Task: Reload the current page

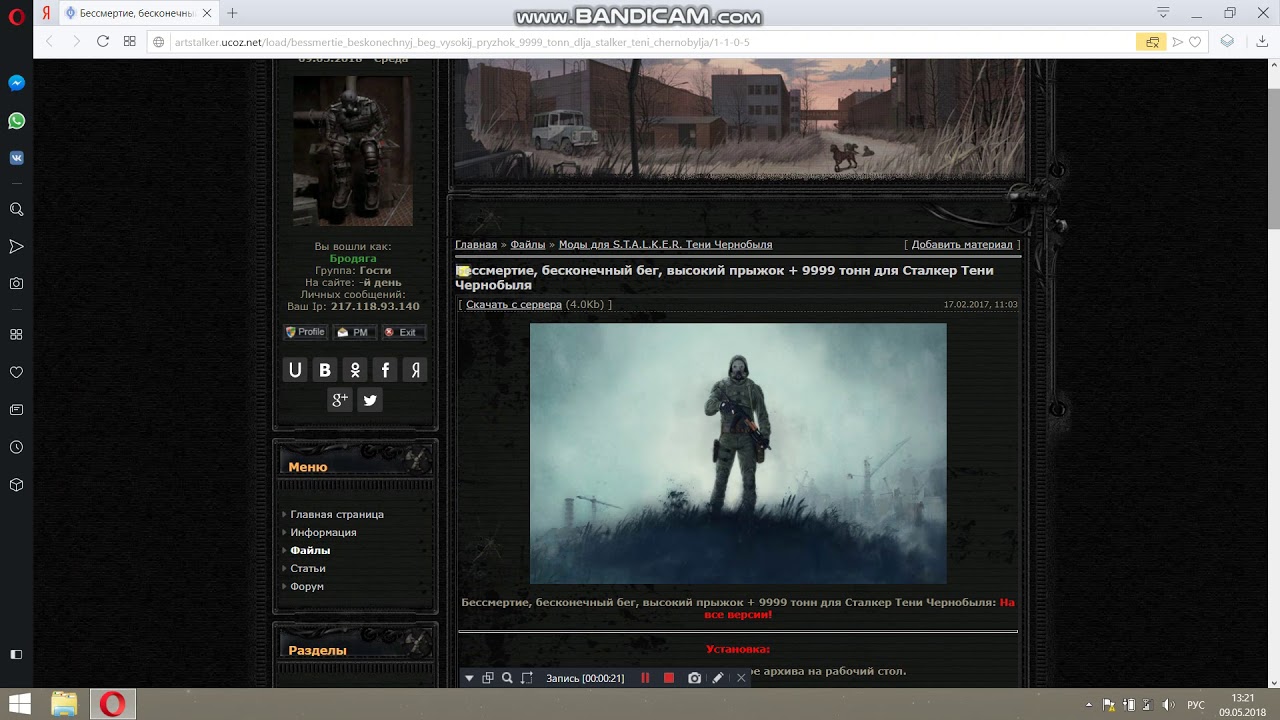Action: click(103, 42)
